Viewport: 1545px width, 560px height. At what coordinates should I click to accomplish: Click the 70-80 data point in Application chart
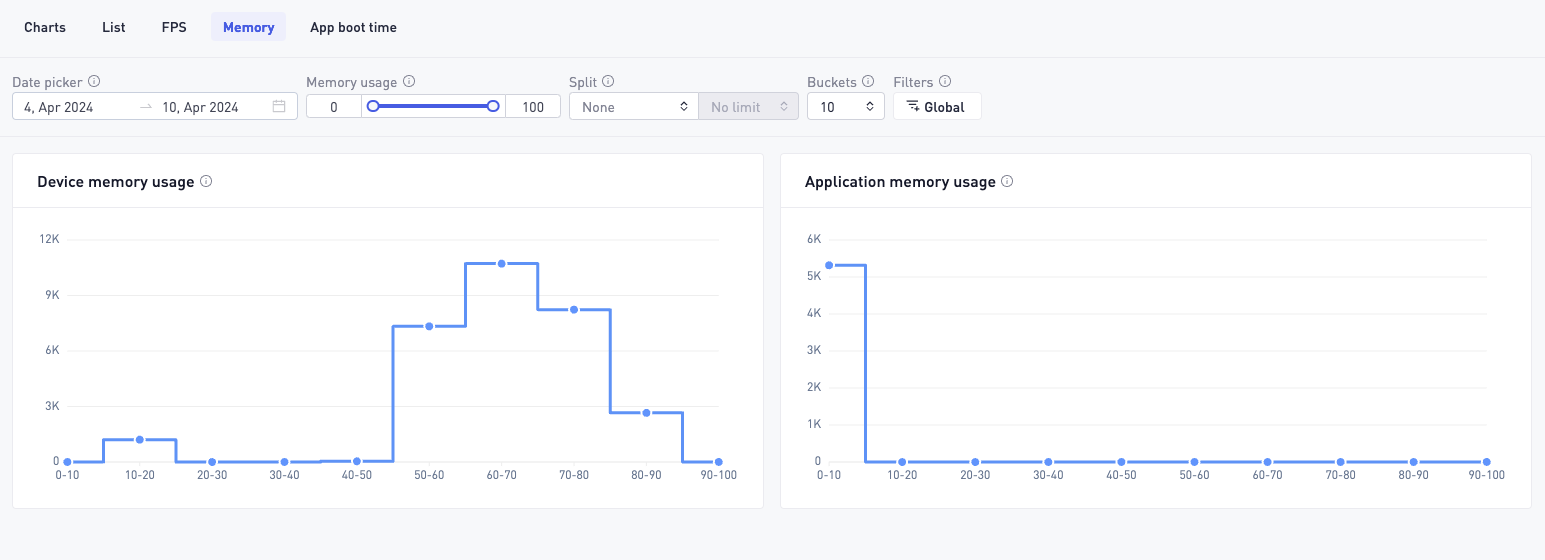pos(1340,462)
